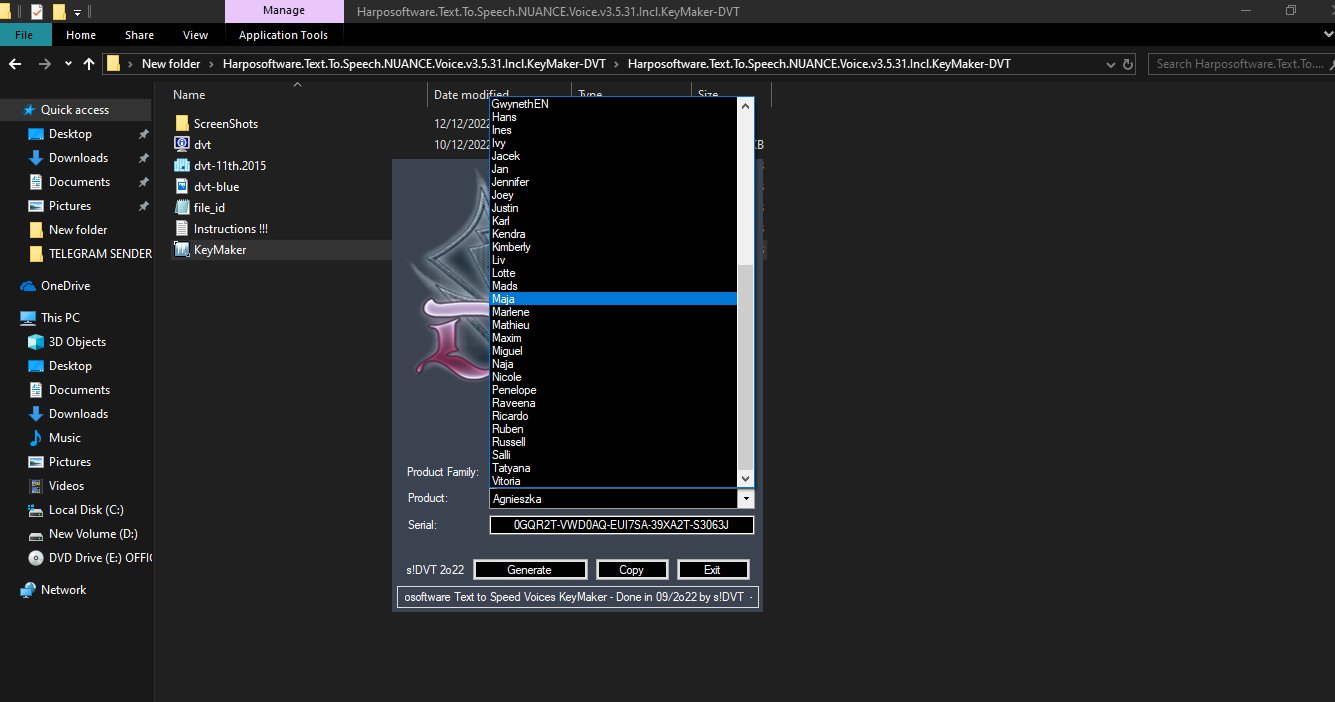The image size is (1335, 702).
Task: Select Maja in the product list
Action: pyautogui.click(x=613, y=299)
